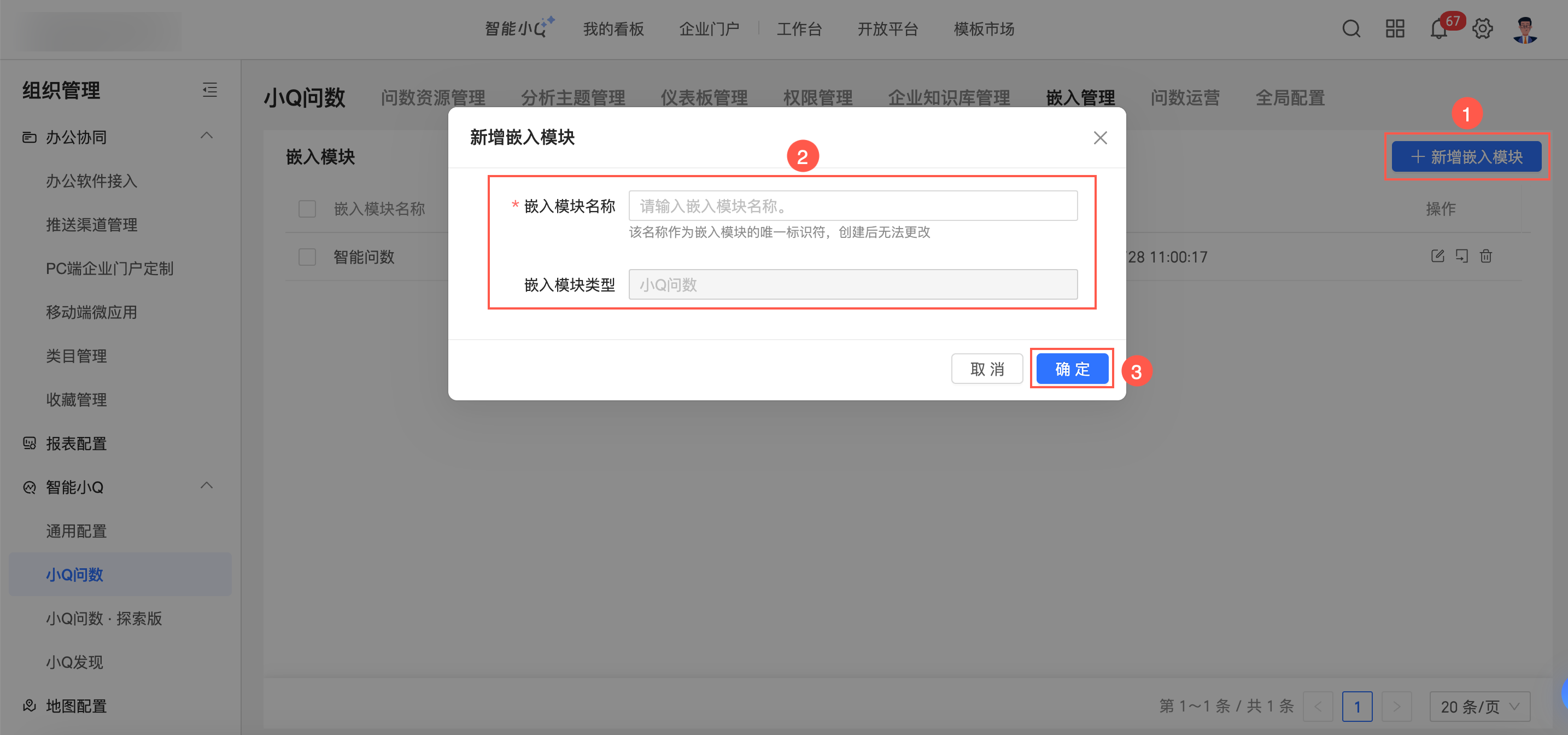The image size is (1568, 735).
Task: Open 收藏管理 in sidebar
Action: (x=76, y=399)
